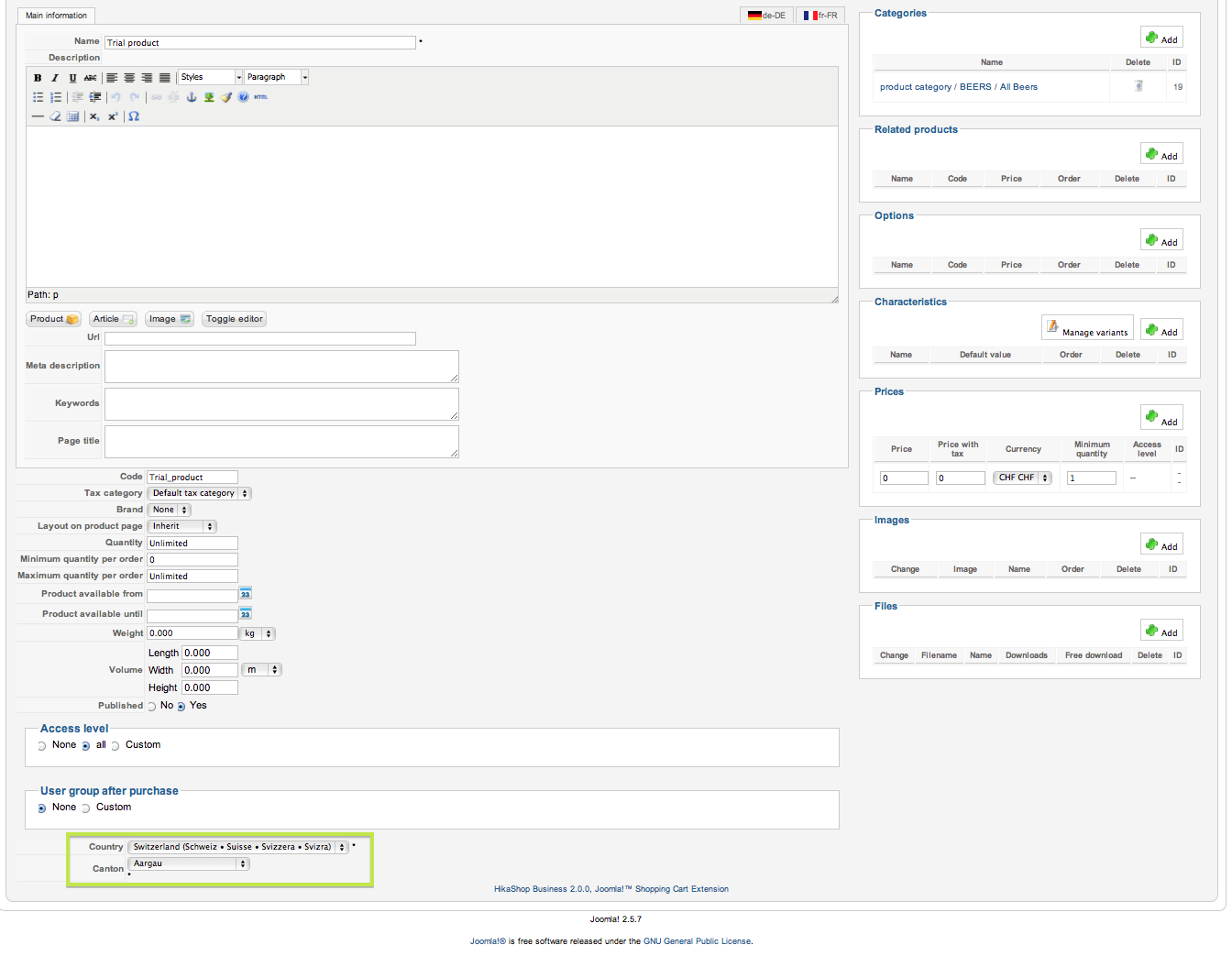
Task: Edit HTML source in the editor
Action: tap(260, 97)
